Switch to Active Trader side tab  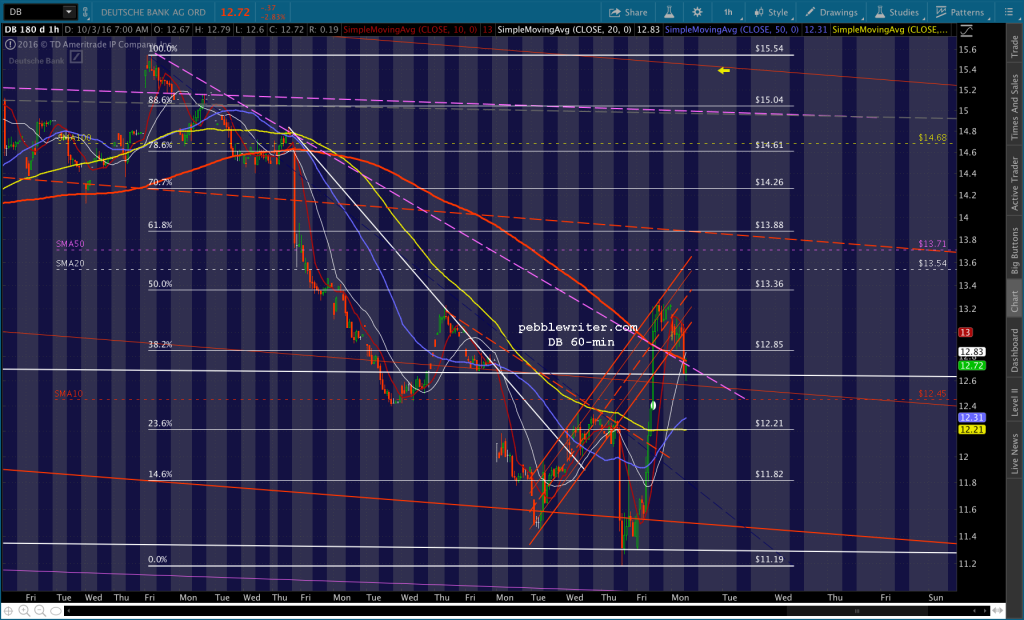[x=1015, y=184]
